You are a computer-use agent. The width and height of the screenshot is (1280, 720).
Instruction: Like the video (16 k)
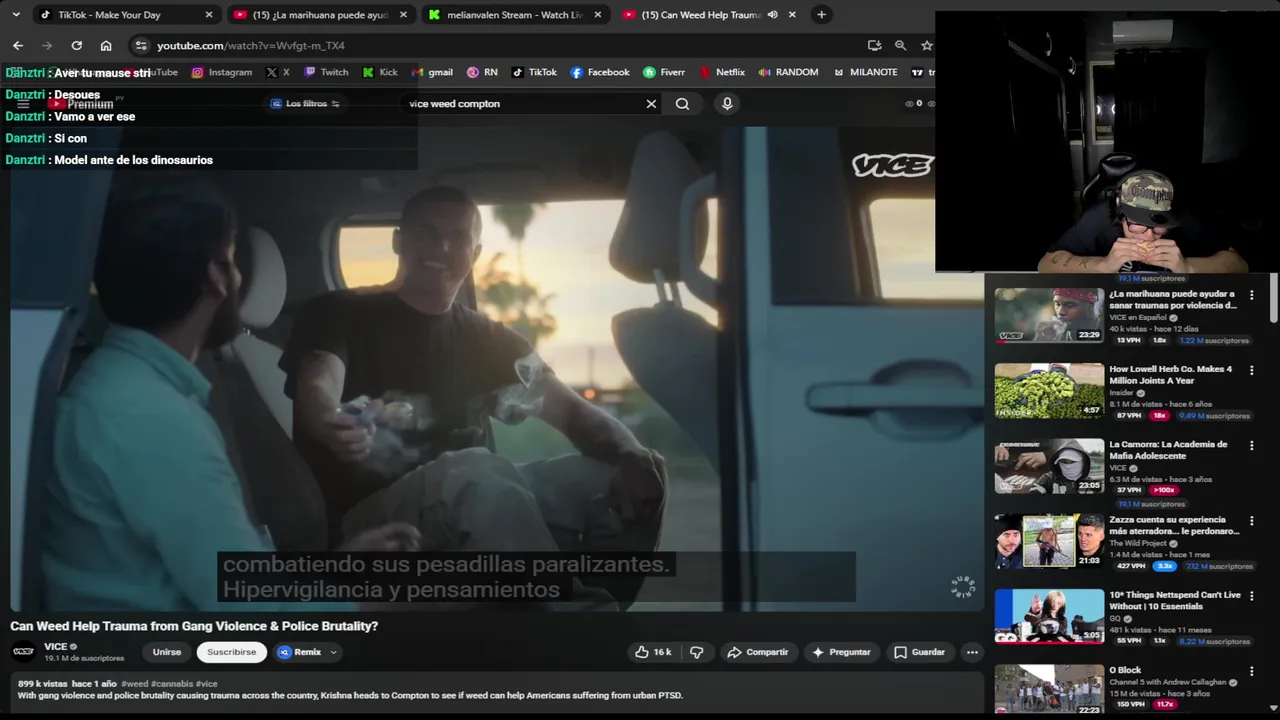(x=653, y=652)
